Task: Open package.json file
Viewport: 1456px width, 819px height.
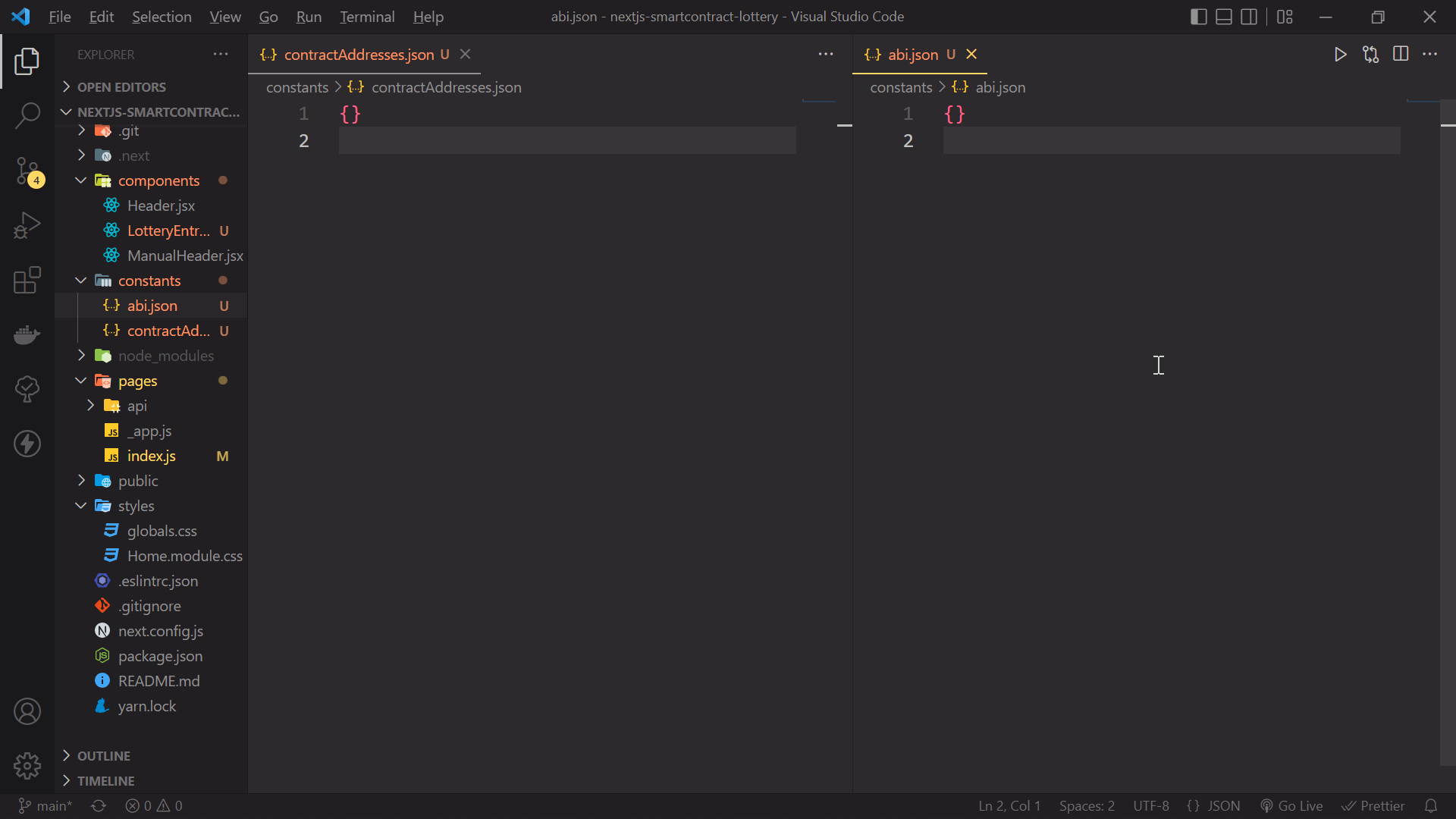Action: 151,656
